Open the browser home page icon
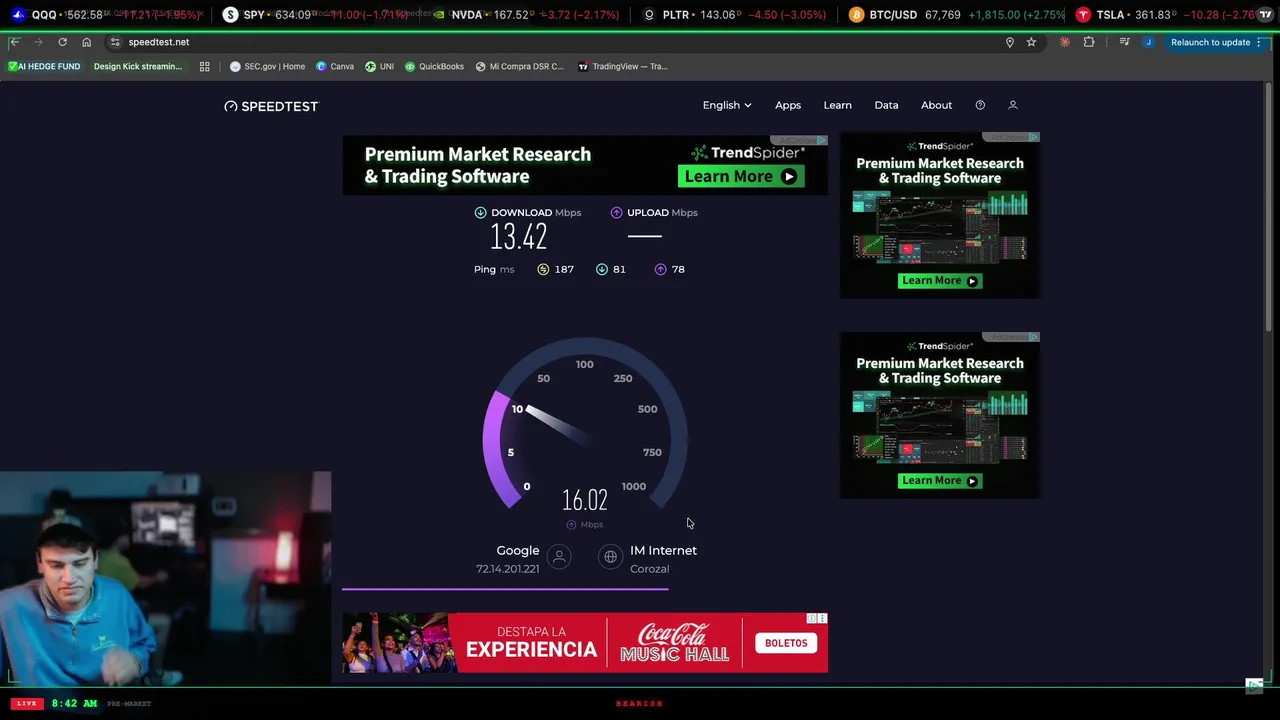 click(86, 42)
